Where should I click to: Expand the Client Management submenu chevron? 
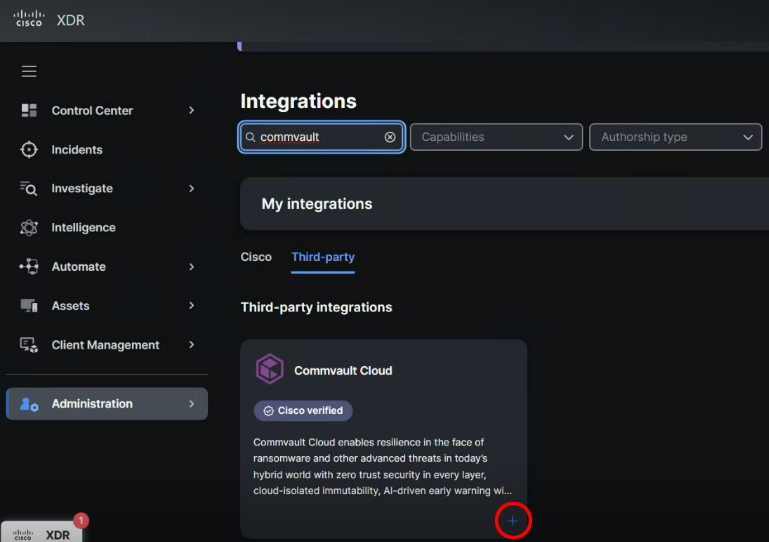pyautogui.click(x=192, y=345)
